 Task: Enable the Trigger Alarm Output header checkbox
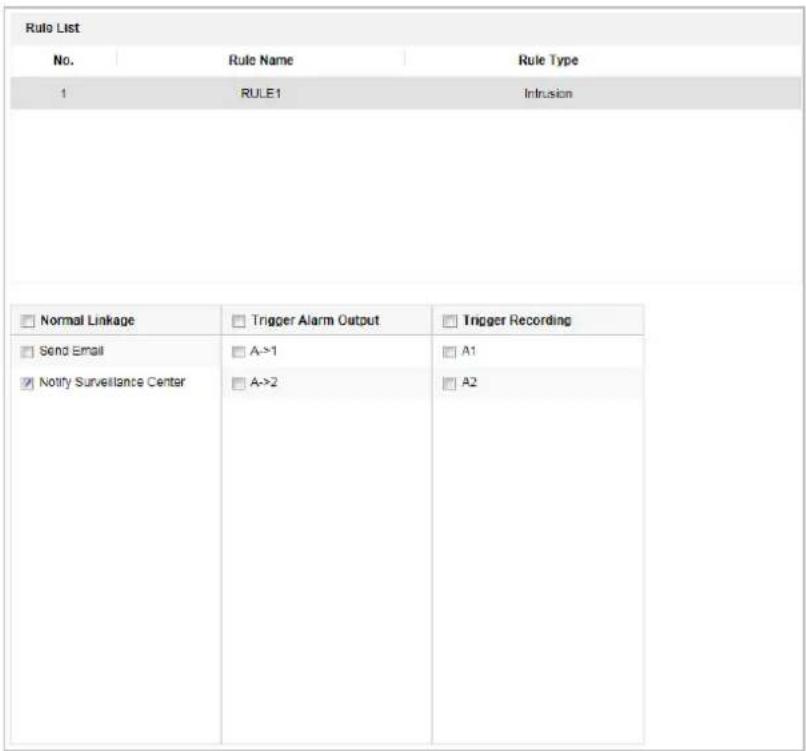click(239, 321)
